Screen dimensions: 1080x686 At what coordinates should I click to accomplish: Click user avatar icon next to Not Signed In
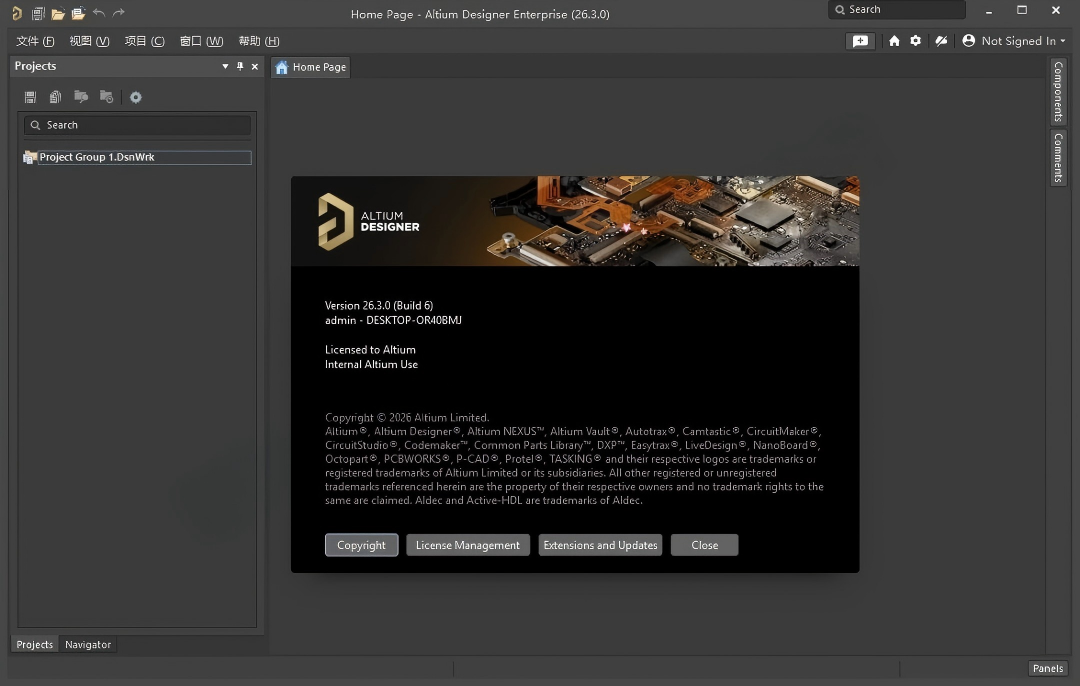(x=968, y=41)
